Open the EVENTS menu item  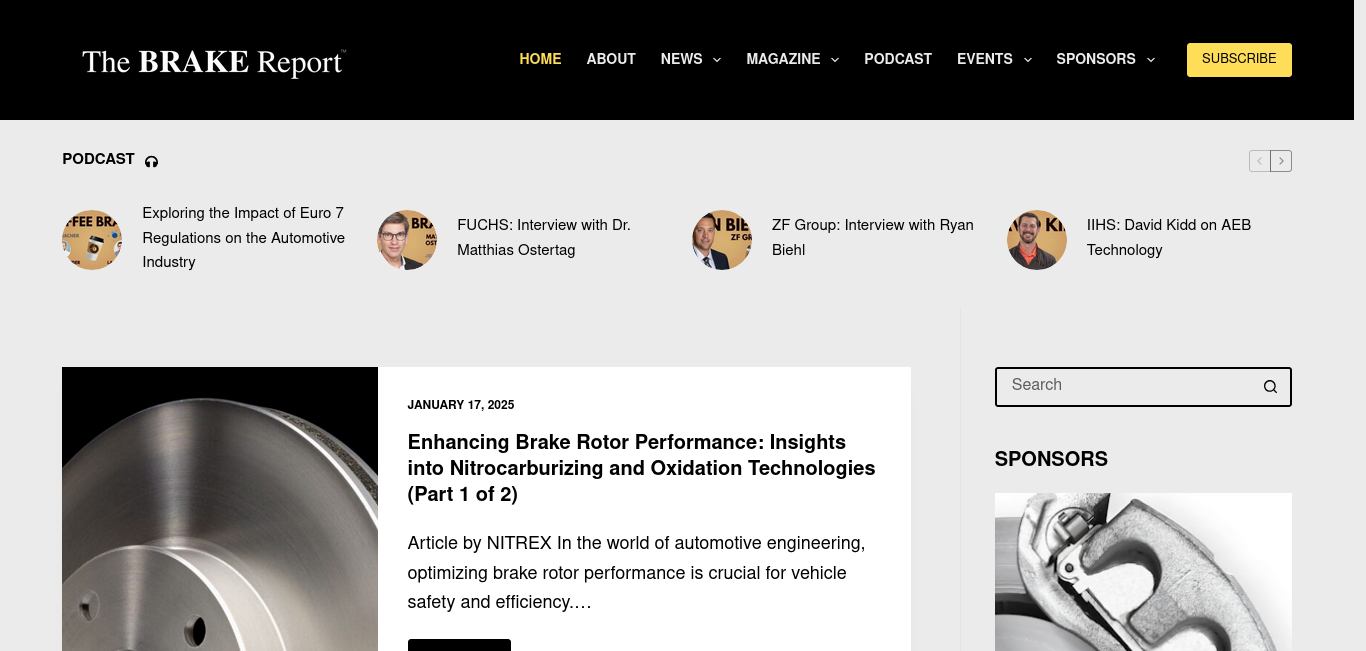point(985,60)
